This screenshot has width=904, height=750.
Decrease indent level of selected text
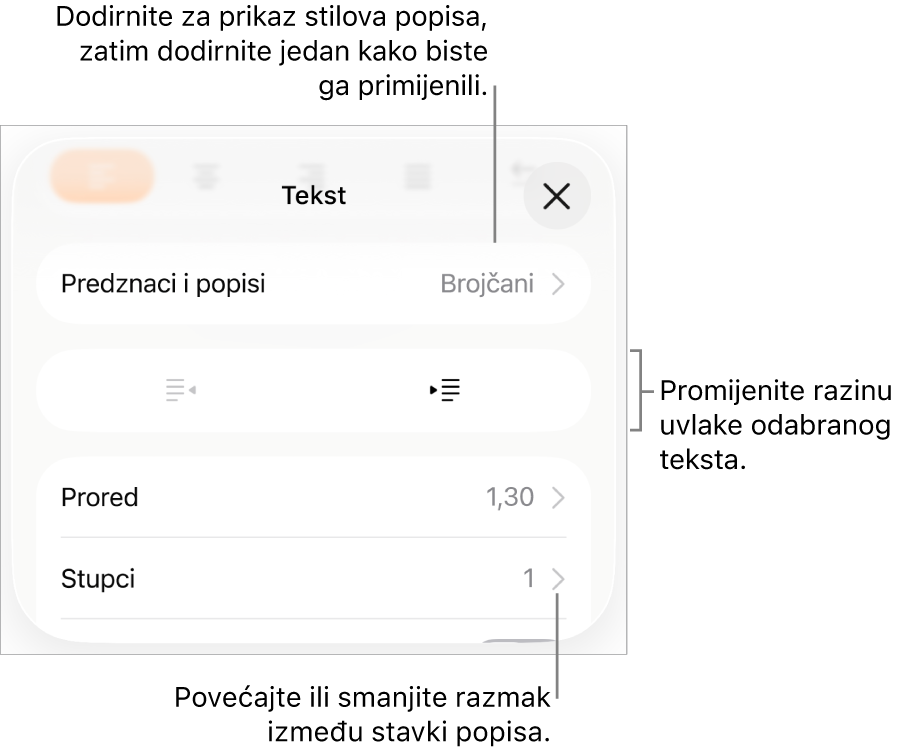(180, 390)
